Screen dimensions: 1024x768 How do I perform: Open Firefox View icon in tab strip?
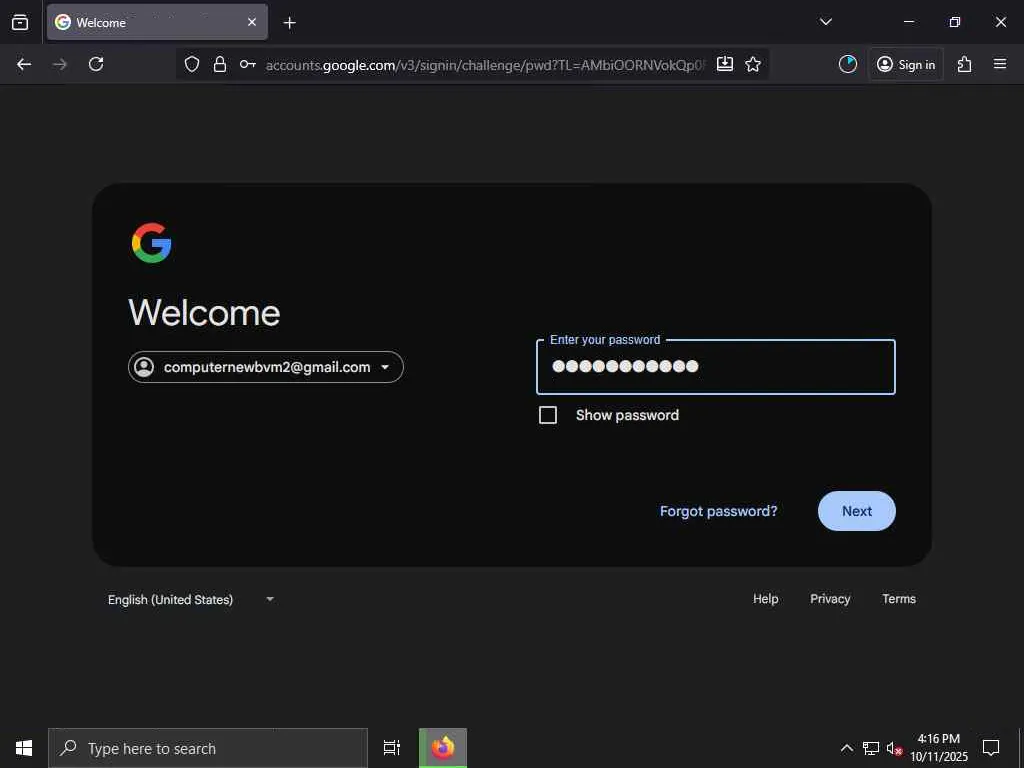[x=20, y=22]
